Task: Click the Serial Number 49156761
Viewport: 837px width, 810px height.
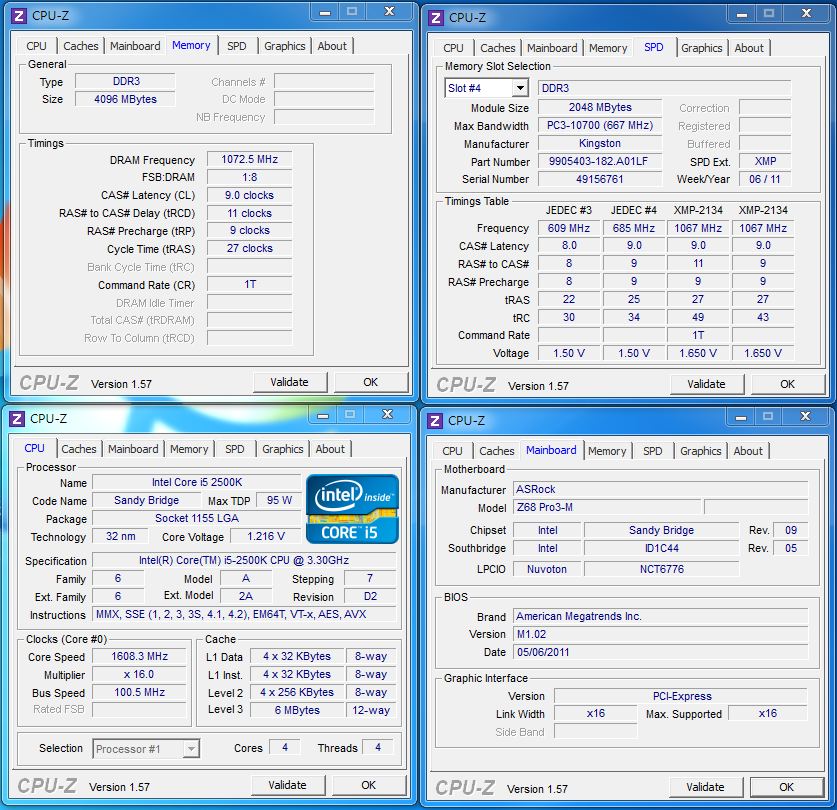Action: click(600, 179)
